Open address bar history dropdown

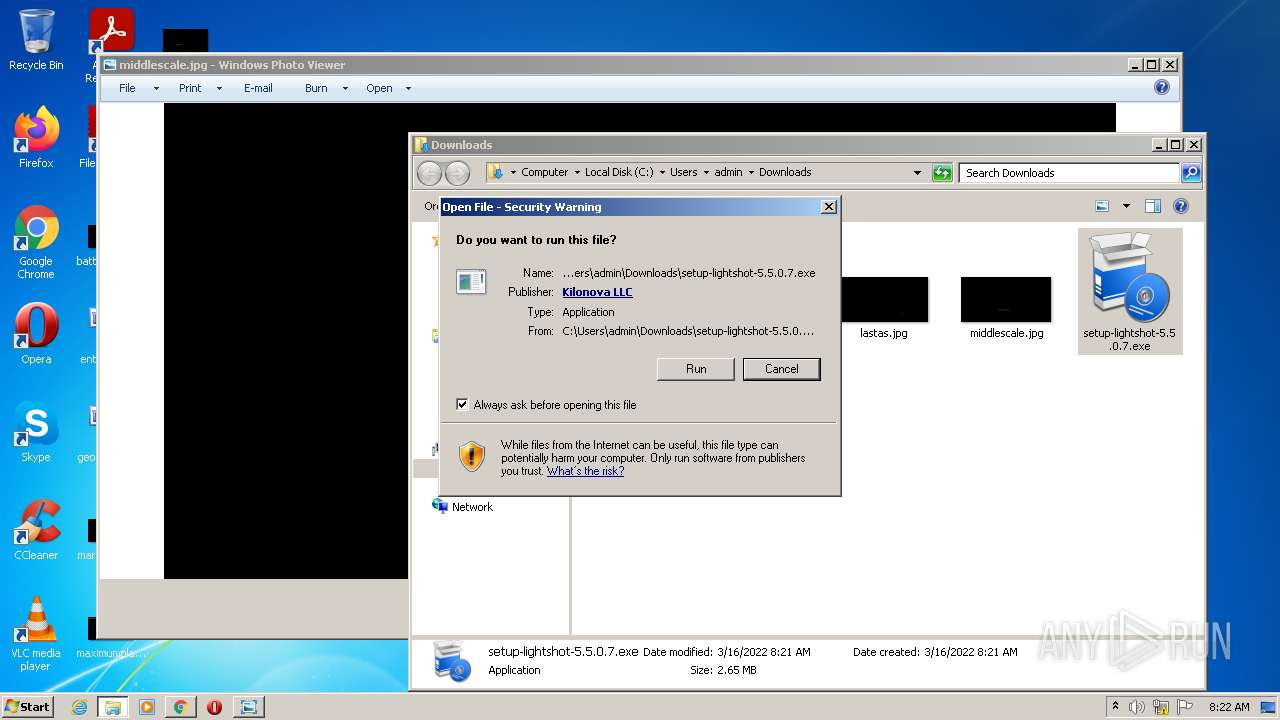coord(917,172)
